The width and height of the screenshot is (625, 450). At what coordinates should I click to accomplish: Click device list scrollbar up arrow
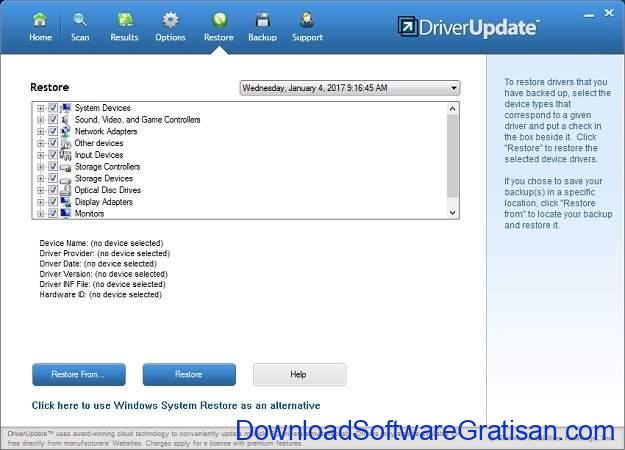tap(452, 108)
